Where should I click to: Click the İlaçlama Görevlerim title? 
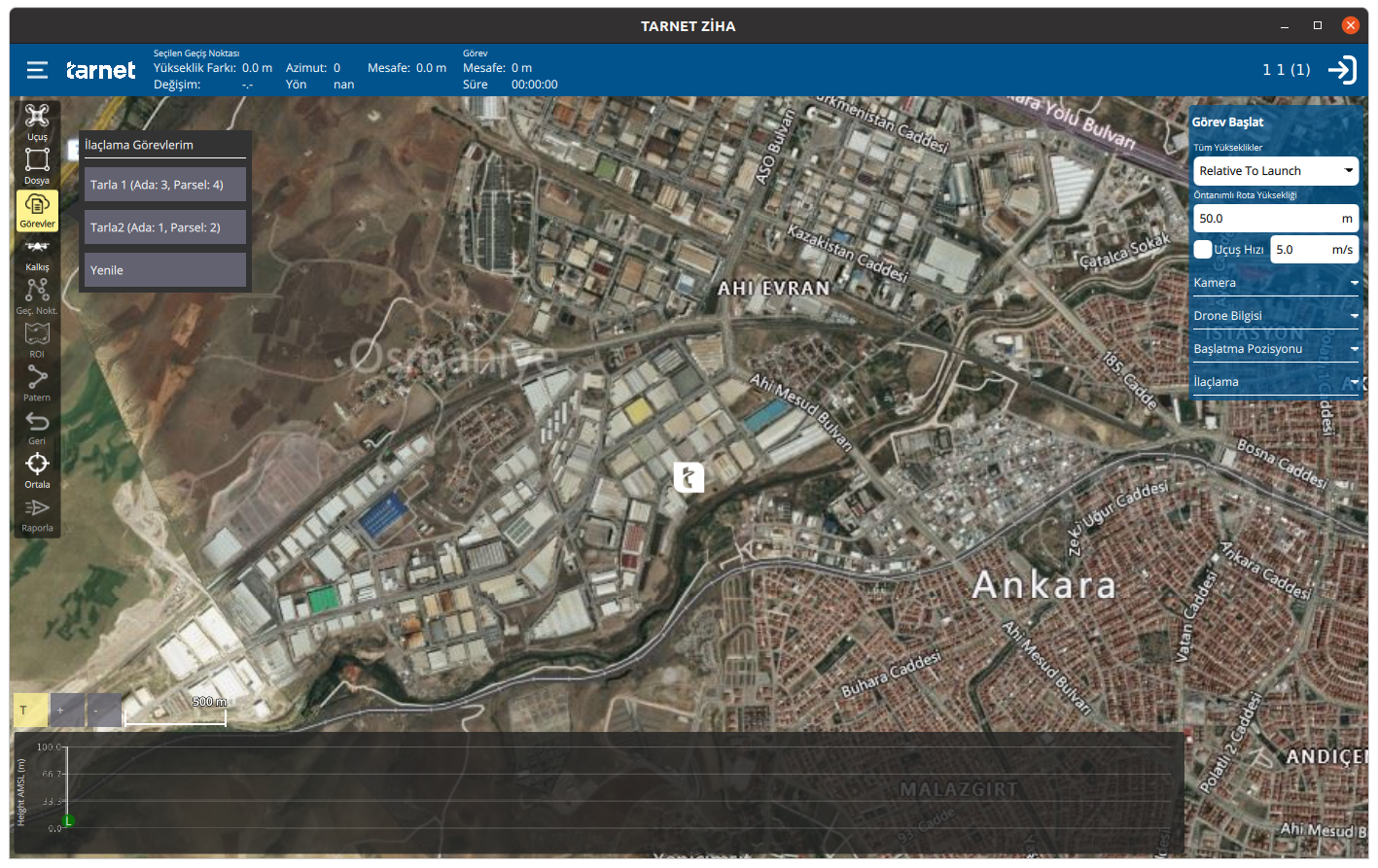(x=139, y=145)
